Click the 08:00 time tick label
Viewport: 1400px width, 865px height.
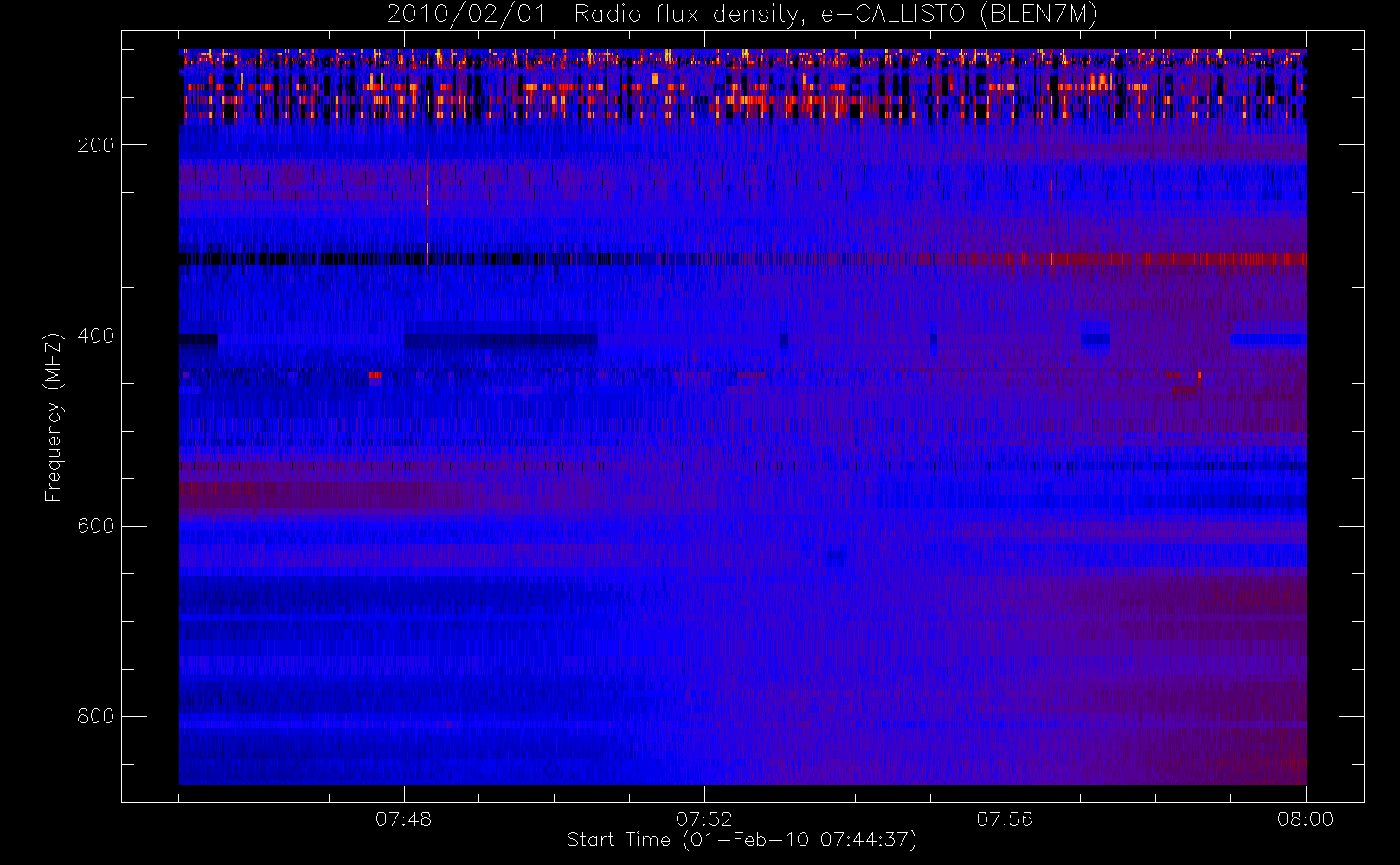coord(1305,819)
